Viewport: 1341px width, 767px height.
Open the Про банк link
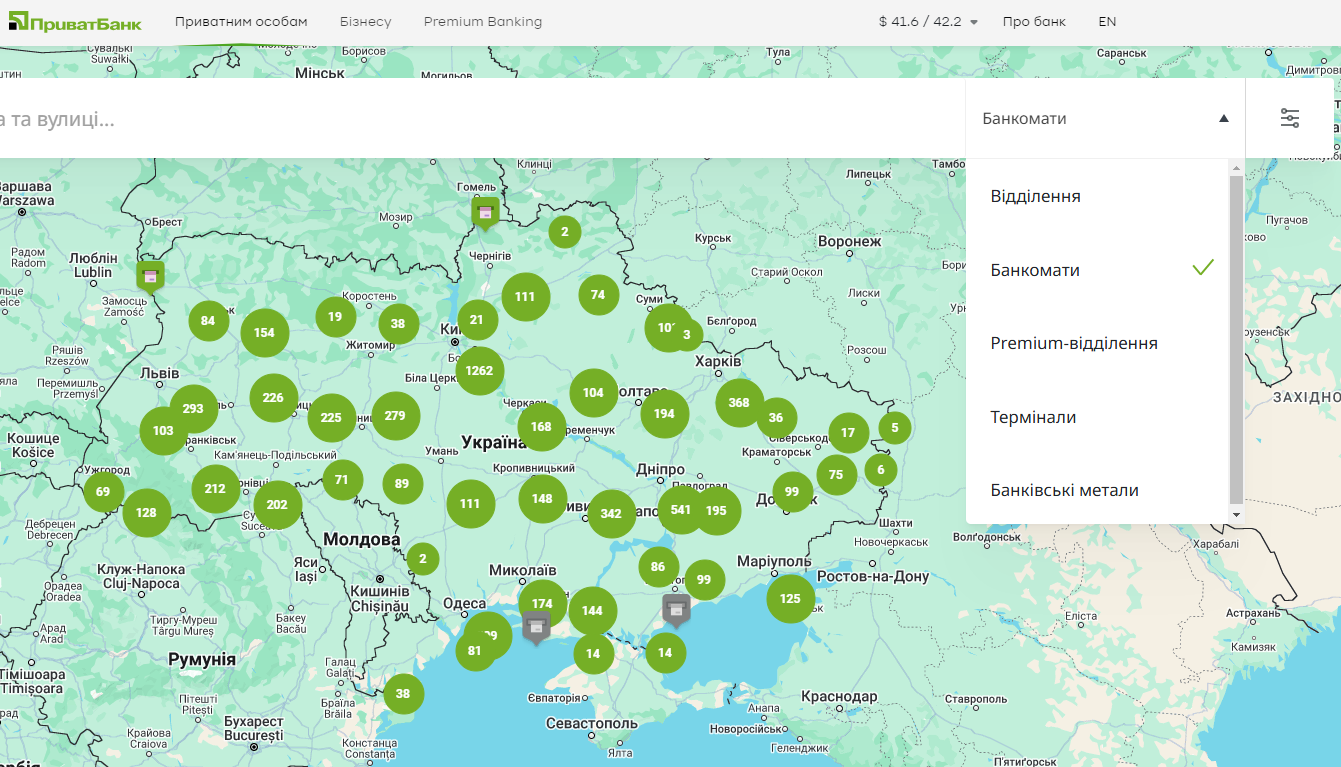tap(1034, 22)
